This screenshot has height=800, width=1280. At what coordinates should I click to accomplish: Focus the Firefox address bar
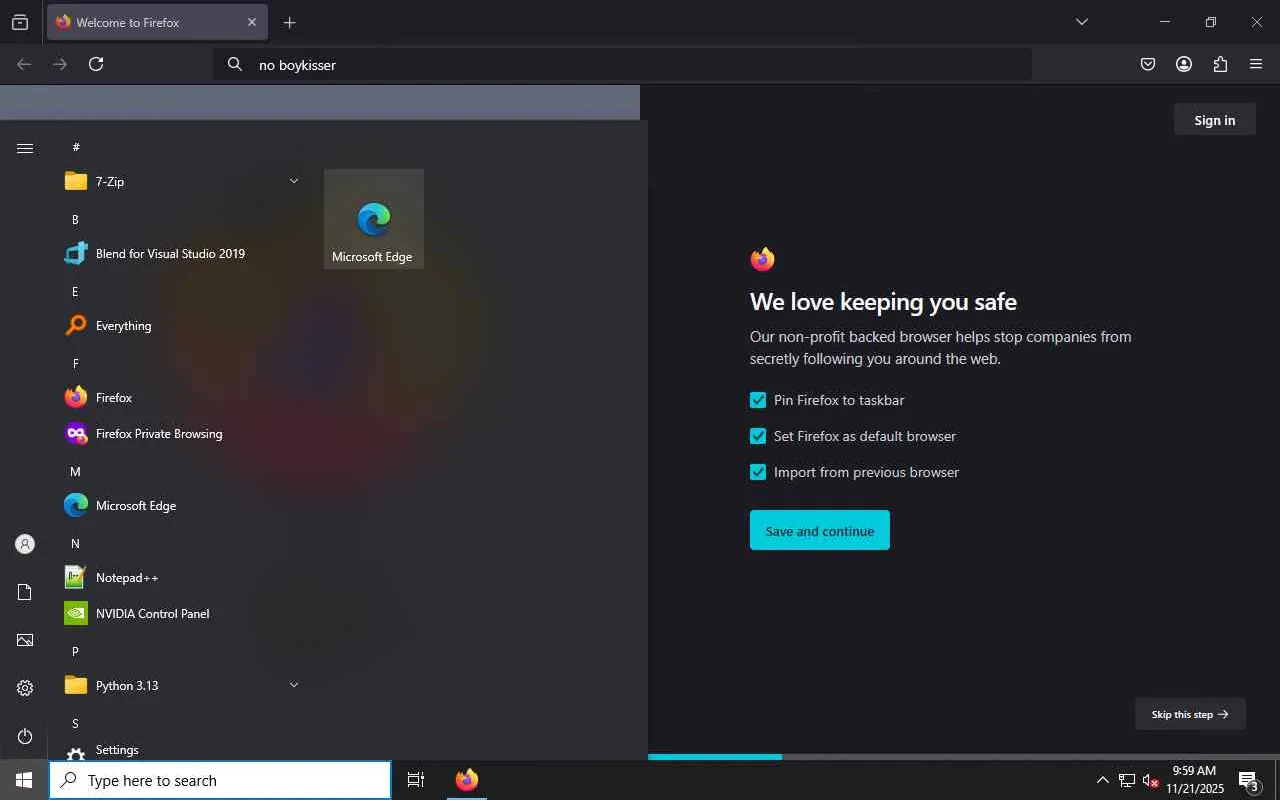pyautogui.click(x=622, y=64)
